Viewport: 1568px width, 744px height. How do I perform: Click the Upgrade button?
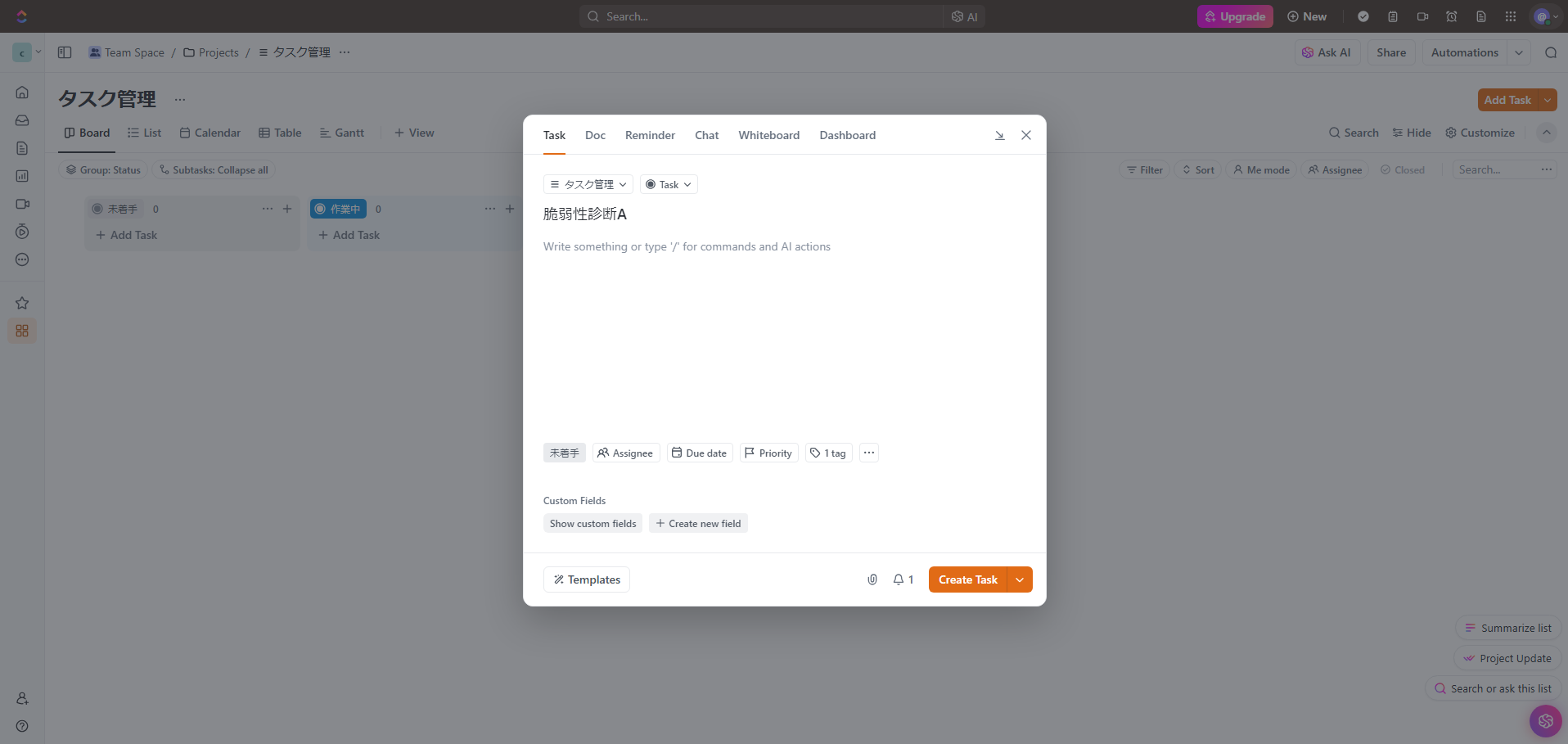pyautogui.click(x=1235, y=16)
